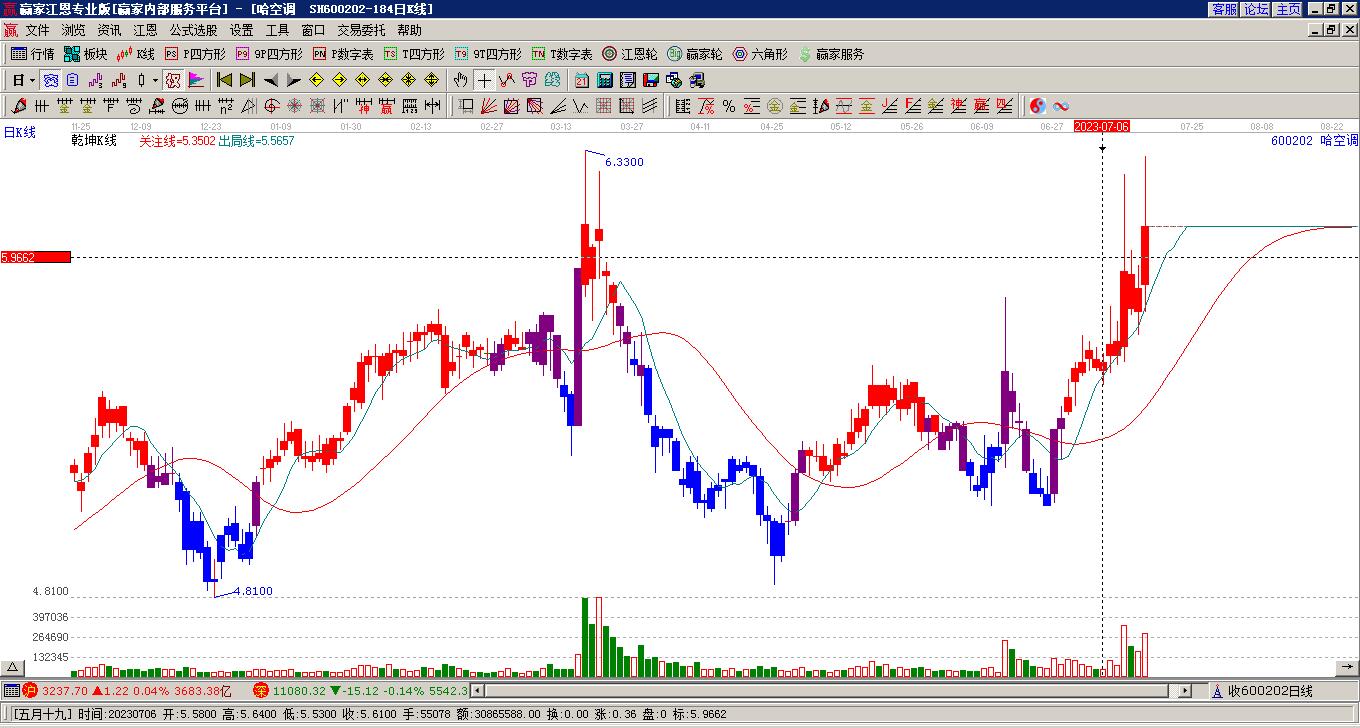The width and height of the screenshot is (1360, 728).
Task: Click the yellow diamond left-arrow icon
Action: click(316, 80)
